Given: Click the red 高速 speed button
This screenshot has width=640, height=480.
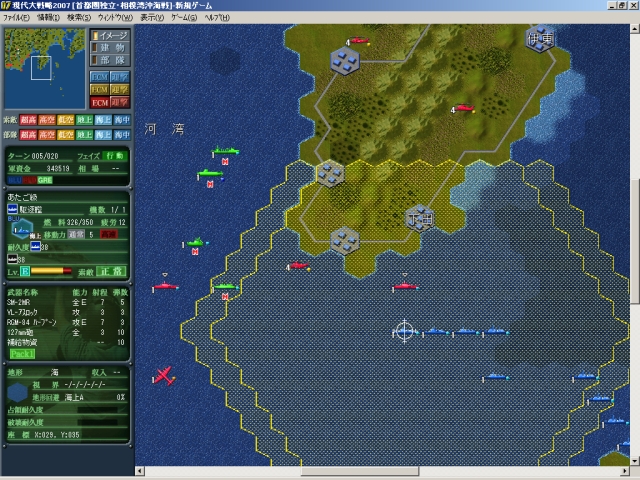Looking at the screenshot, I should 109,234.
